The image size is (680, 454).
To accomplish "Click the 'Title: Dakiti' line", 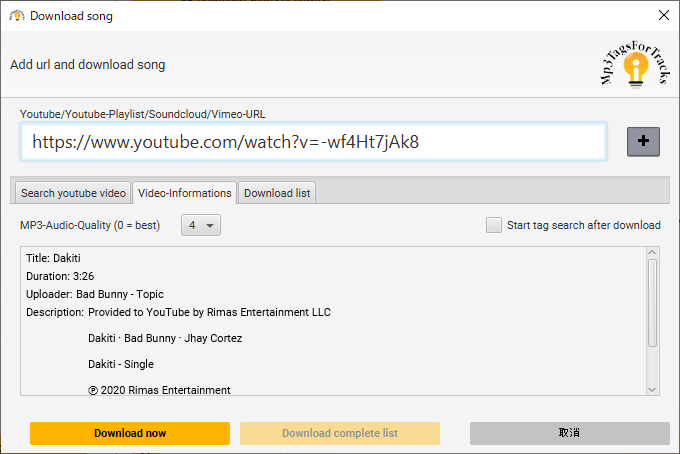I will tap(53, 258).
